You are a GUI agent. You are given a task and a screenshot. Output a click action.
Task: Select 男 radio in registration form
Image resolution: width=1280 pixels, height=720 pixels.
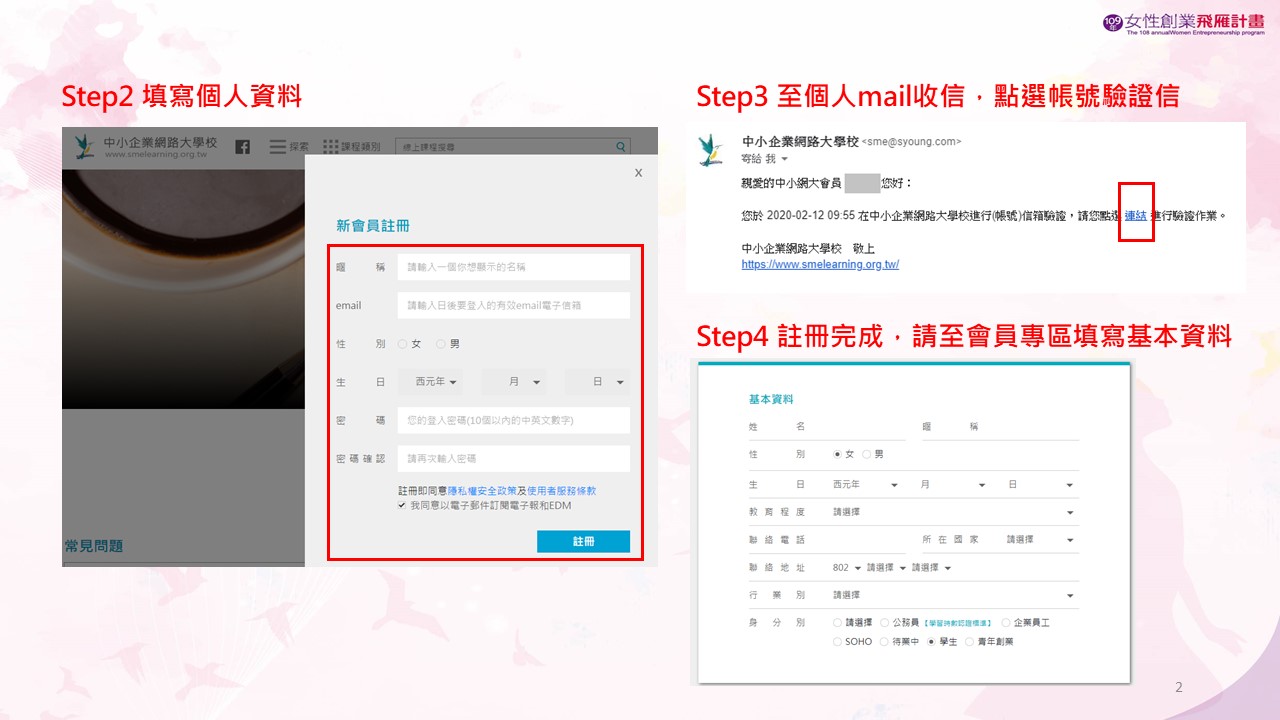(x=441, y=344)
